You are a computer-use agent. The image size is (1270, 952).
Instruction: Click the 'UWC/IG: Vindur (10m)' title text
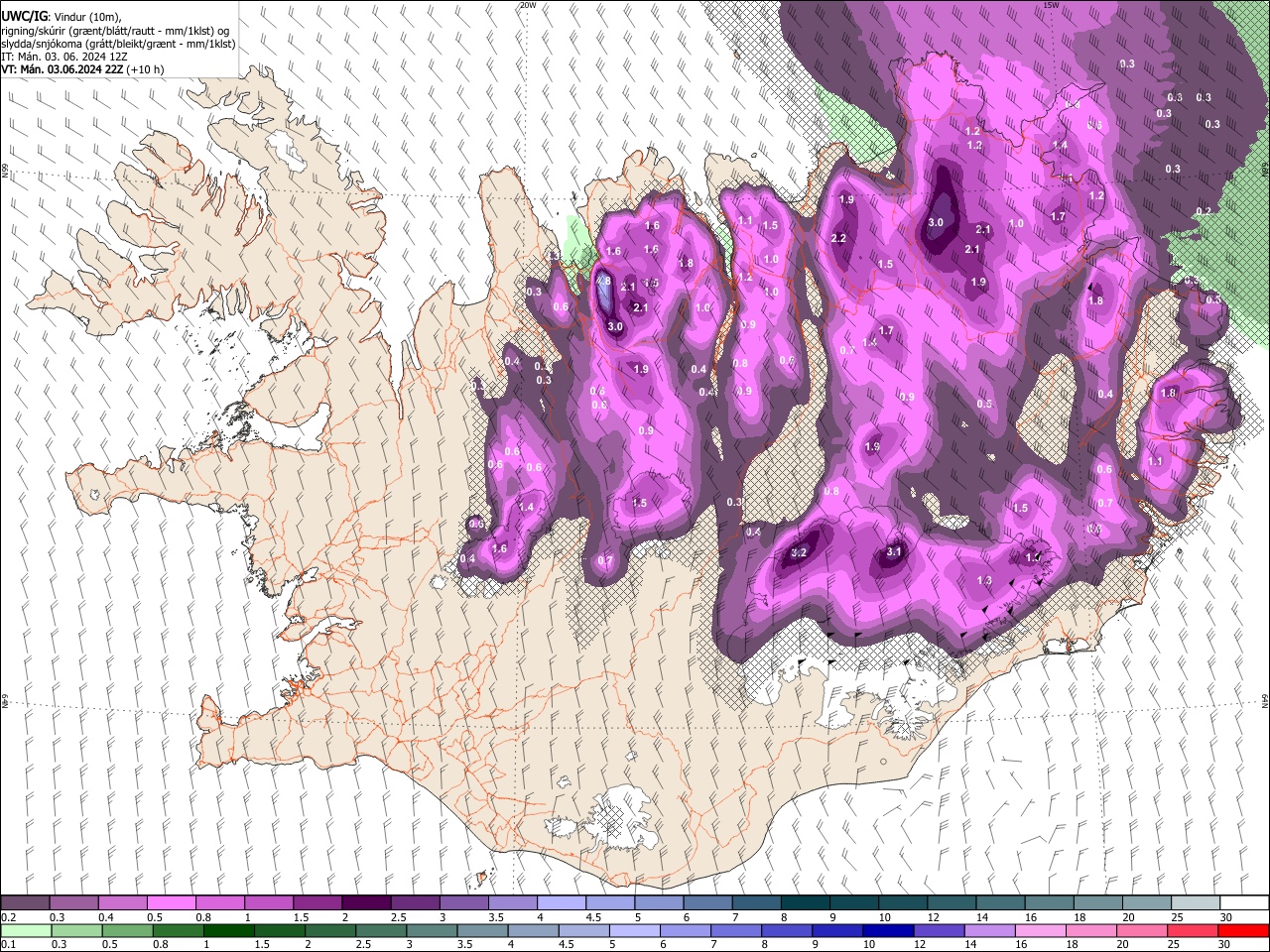[63, 17]
